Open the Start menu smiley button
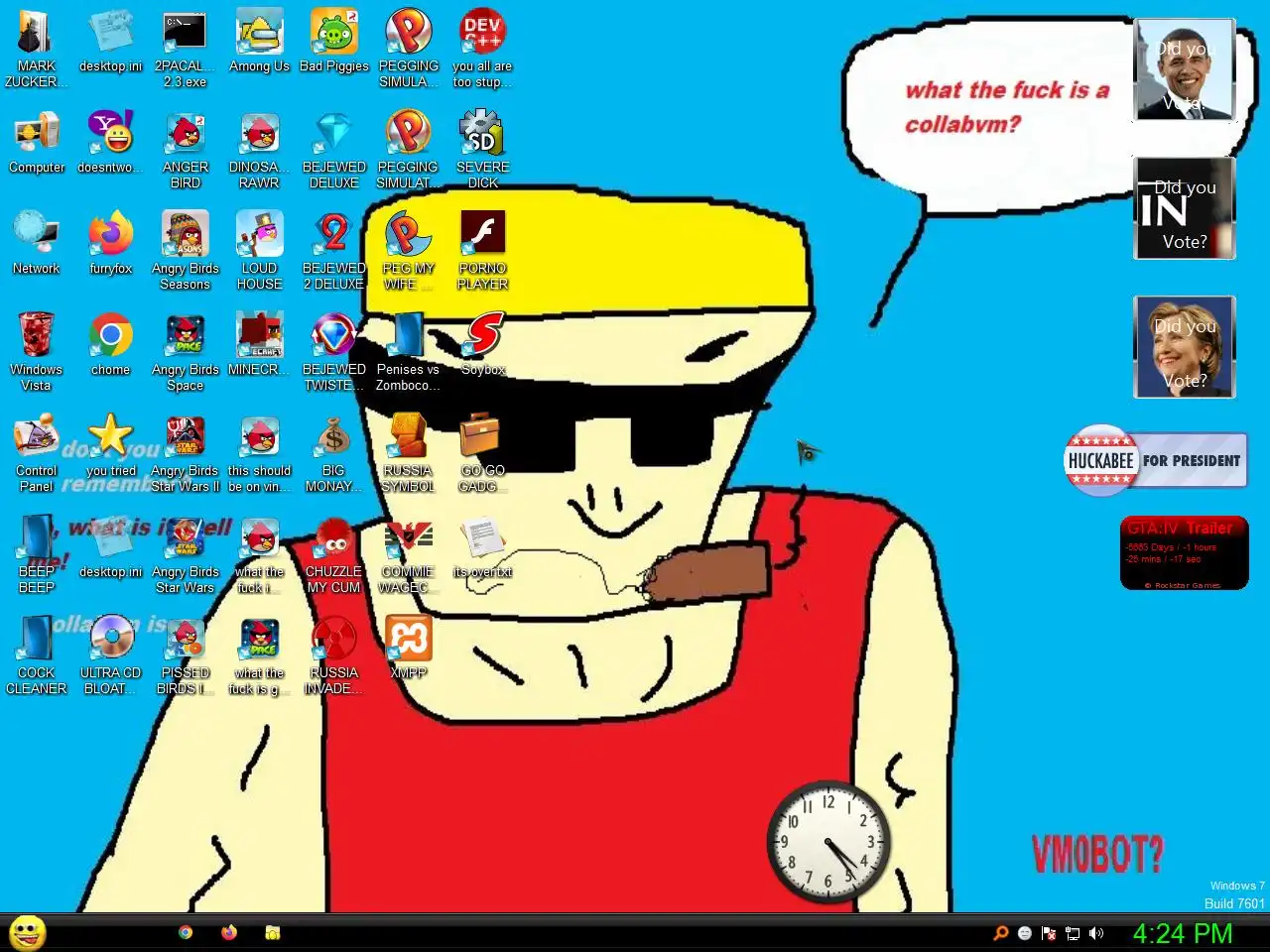The height and width of the screenshot is (952, 1270). tap(28, 933)
